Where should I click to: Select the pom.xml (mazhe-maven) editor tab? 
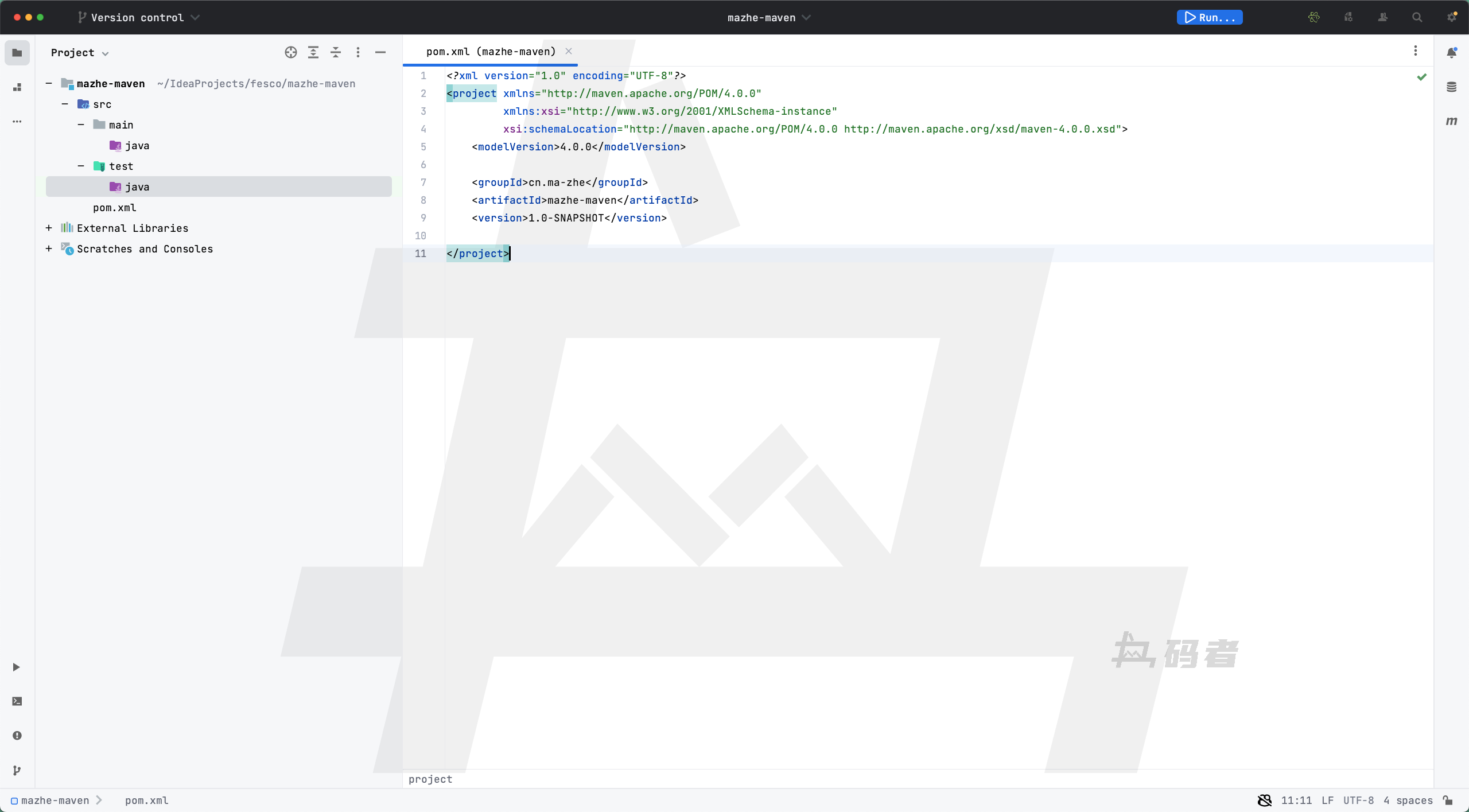491,52
